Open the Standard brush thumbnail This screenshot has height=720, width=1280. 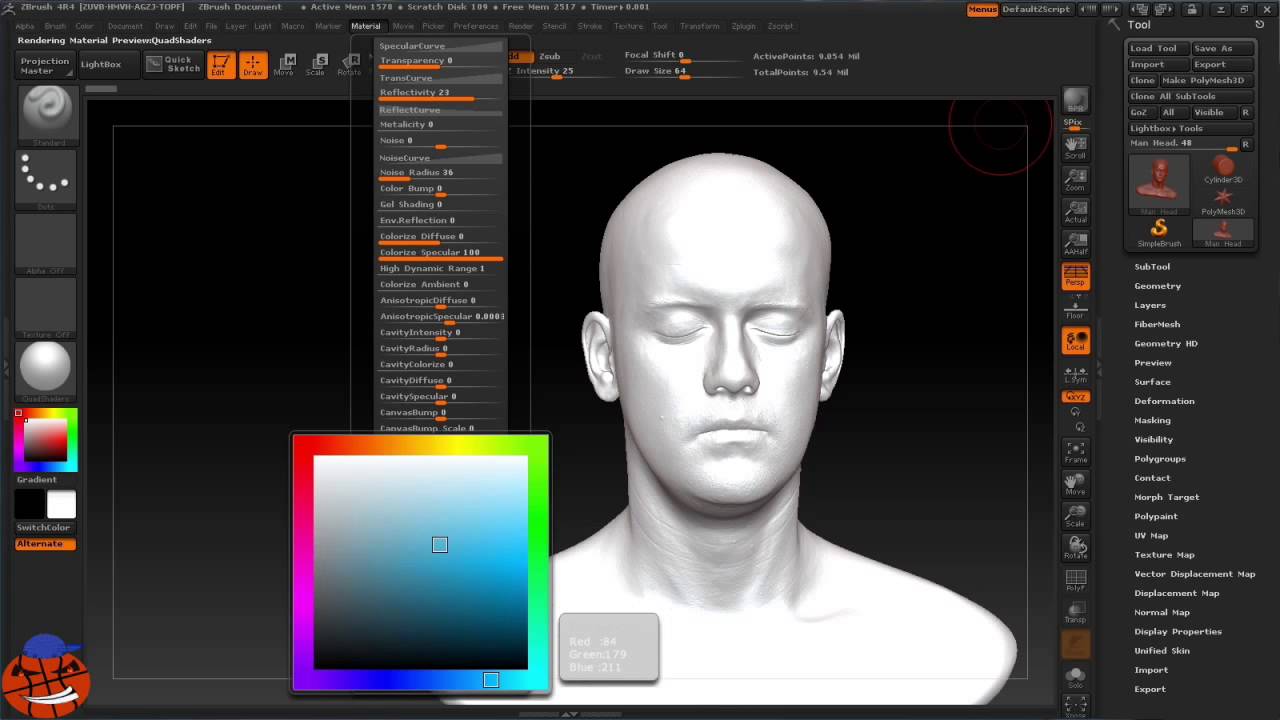[x=46, y=115]
